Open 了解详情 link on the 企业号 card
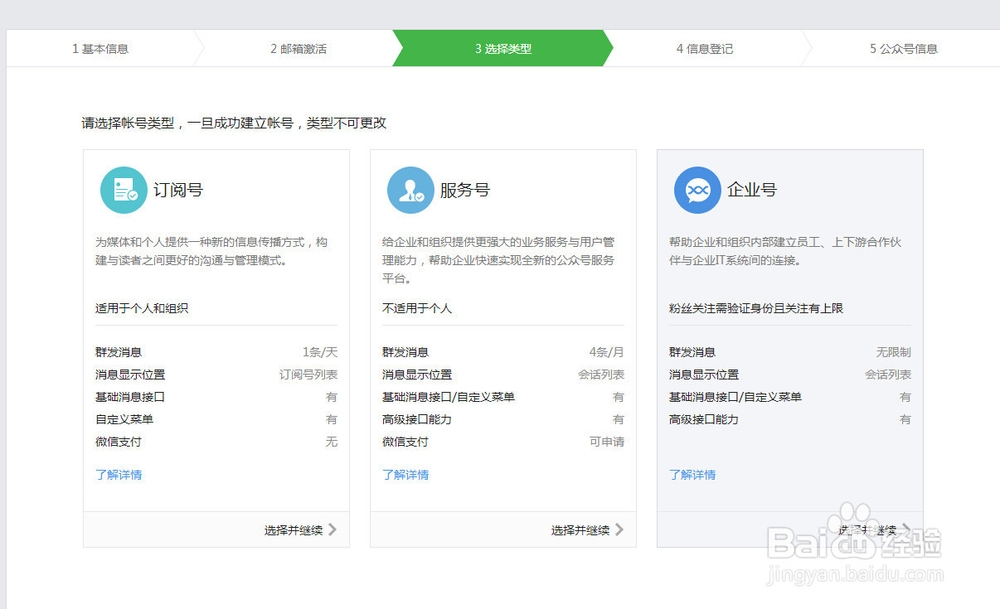Image resolution: width=1000 pixels, height=609 pixels. point(692,474)
